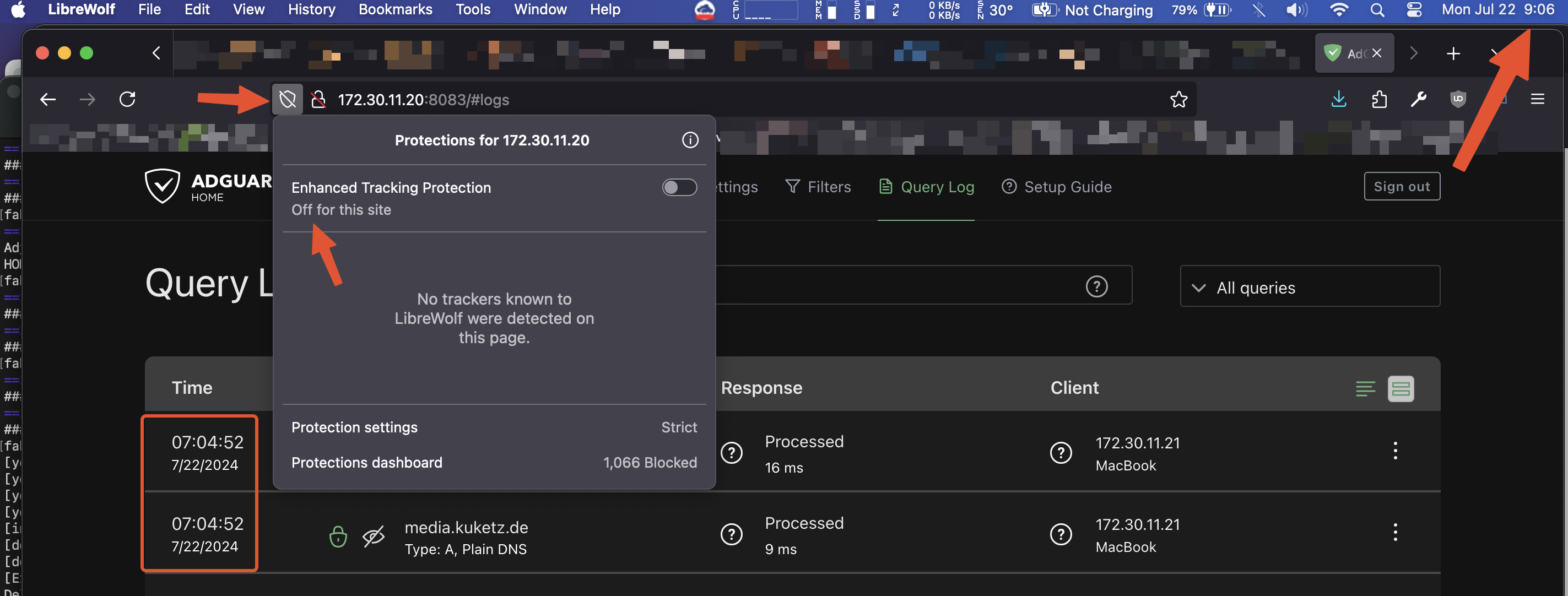This screenshot has width=1568, height=596.
Task: Click the tracking protection shield icon
Action: [x=287, y=99]
